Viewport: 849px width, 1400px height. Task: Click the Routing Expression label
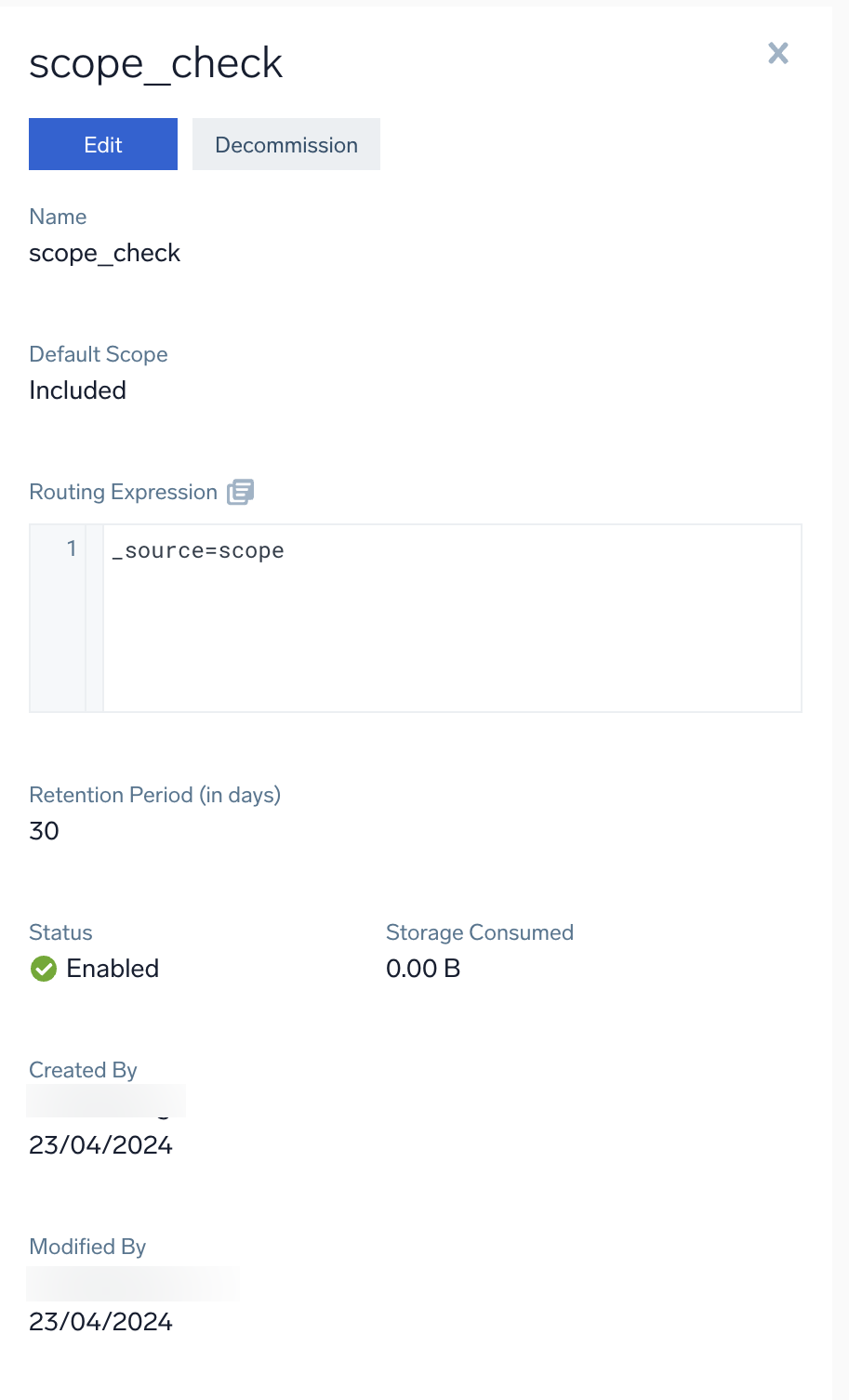click(122, 492)
